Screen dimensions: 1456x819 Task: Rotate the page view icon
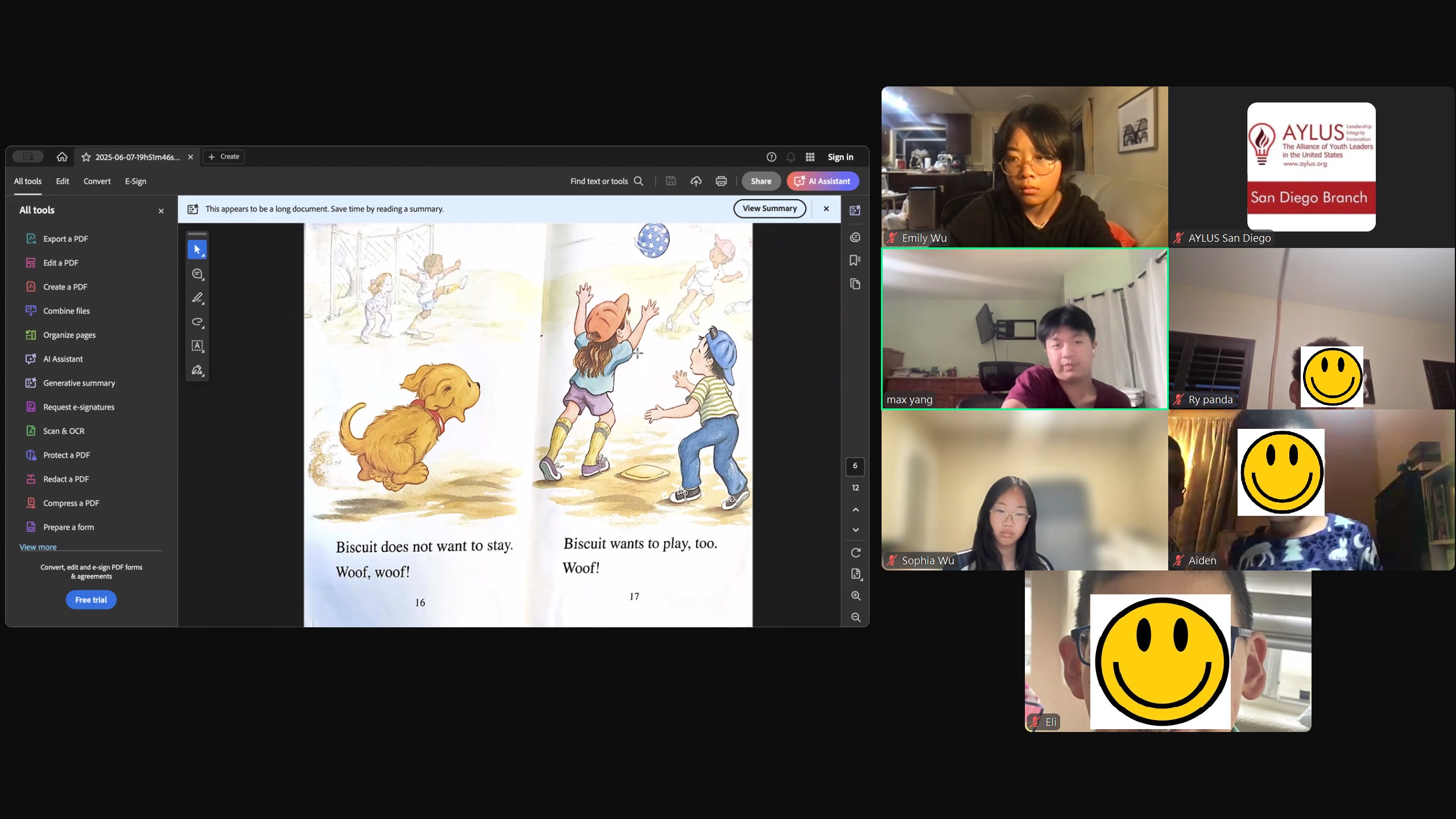click(855, 553)
